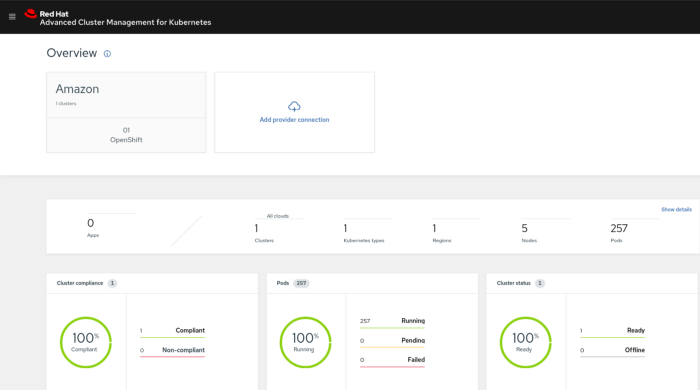Expand summary with Show details
The width and height of the screenshot is (700, 390).
coord(676,209)
